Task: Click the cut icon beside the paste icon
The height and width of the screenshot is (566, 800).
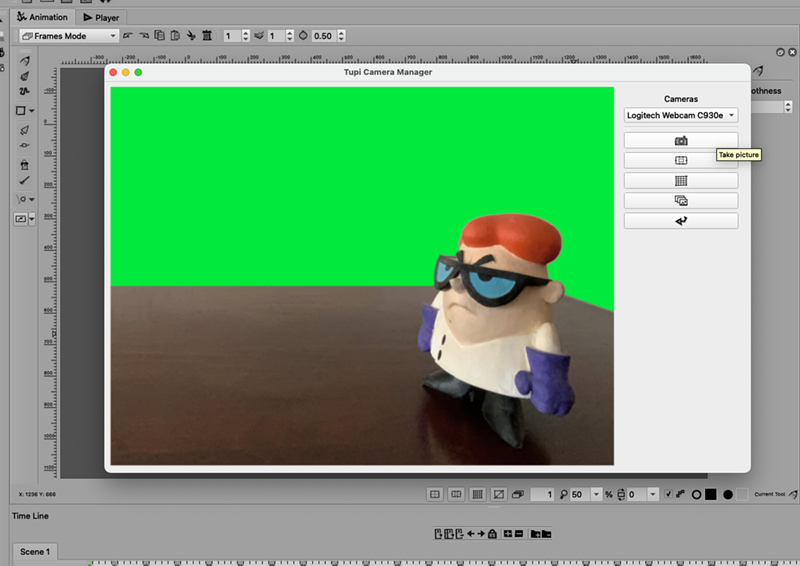Action: coord(191,36)
